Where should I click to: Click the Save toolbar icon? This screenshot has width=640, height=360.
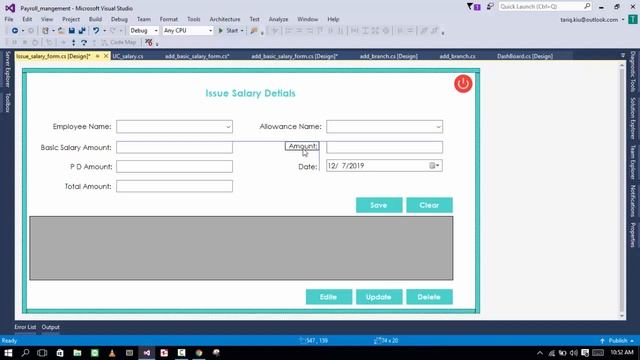pyautogui.click(x=71, y=31)
